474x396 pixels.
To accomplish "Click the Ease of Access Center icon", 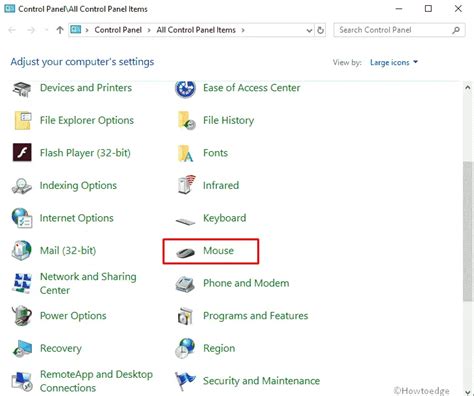I will click(x=185, y=89).
